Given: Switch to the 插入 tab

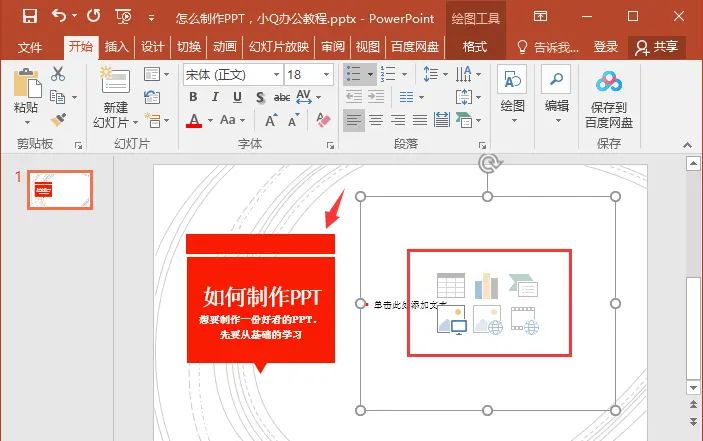Looking at the screenshot, I should pyautogui.click(x=117, y=46).
